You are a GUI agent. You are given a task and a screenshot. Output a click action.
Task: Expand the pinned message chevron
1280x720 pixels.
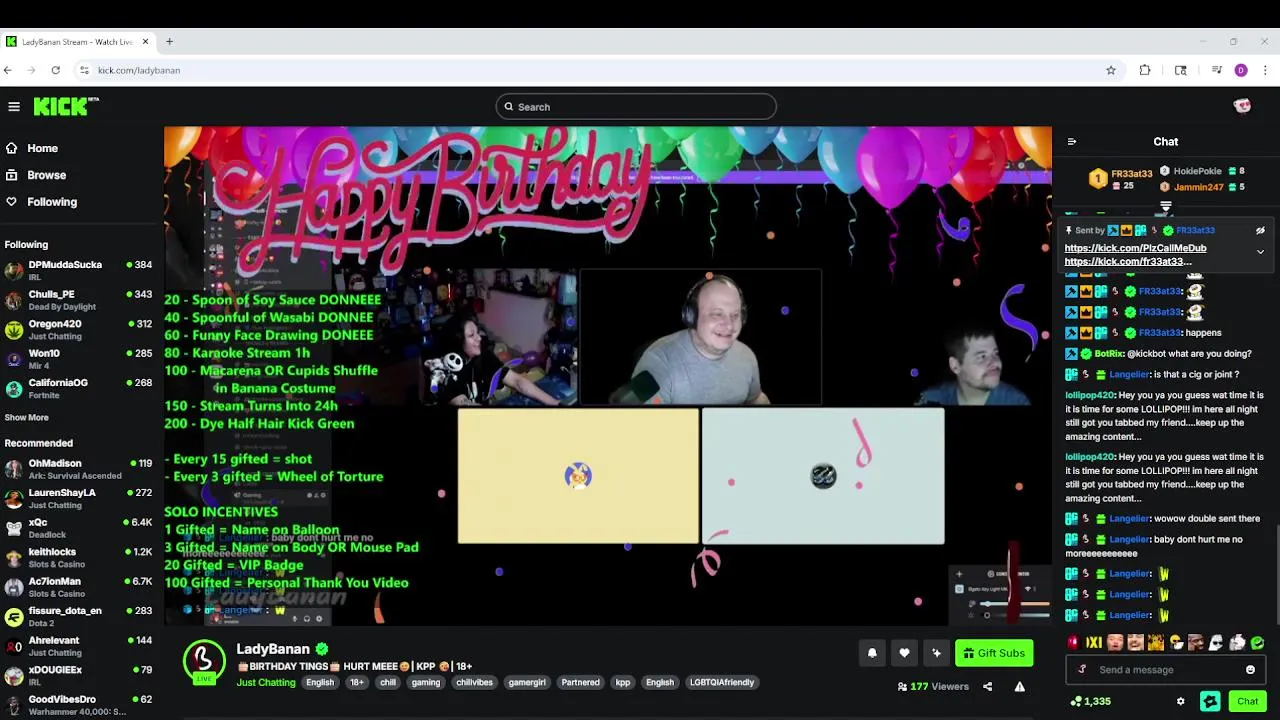coord(1260,252)
